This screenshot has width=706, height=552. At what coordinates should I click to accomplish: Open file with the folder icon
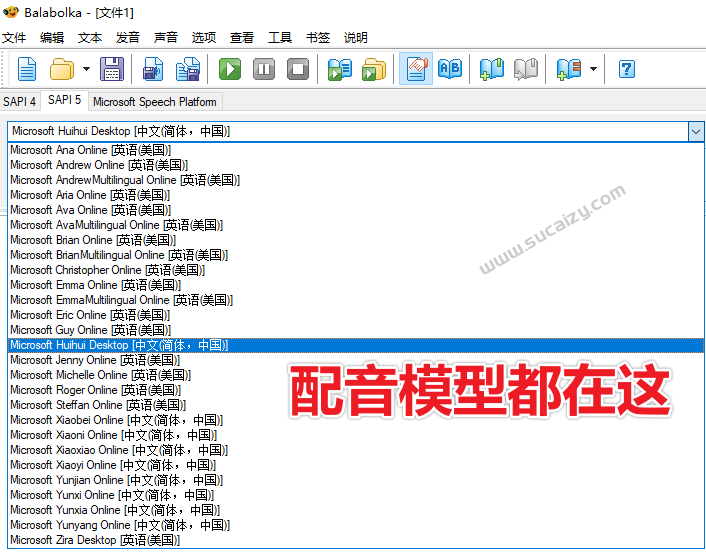(x=62, y=69)
